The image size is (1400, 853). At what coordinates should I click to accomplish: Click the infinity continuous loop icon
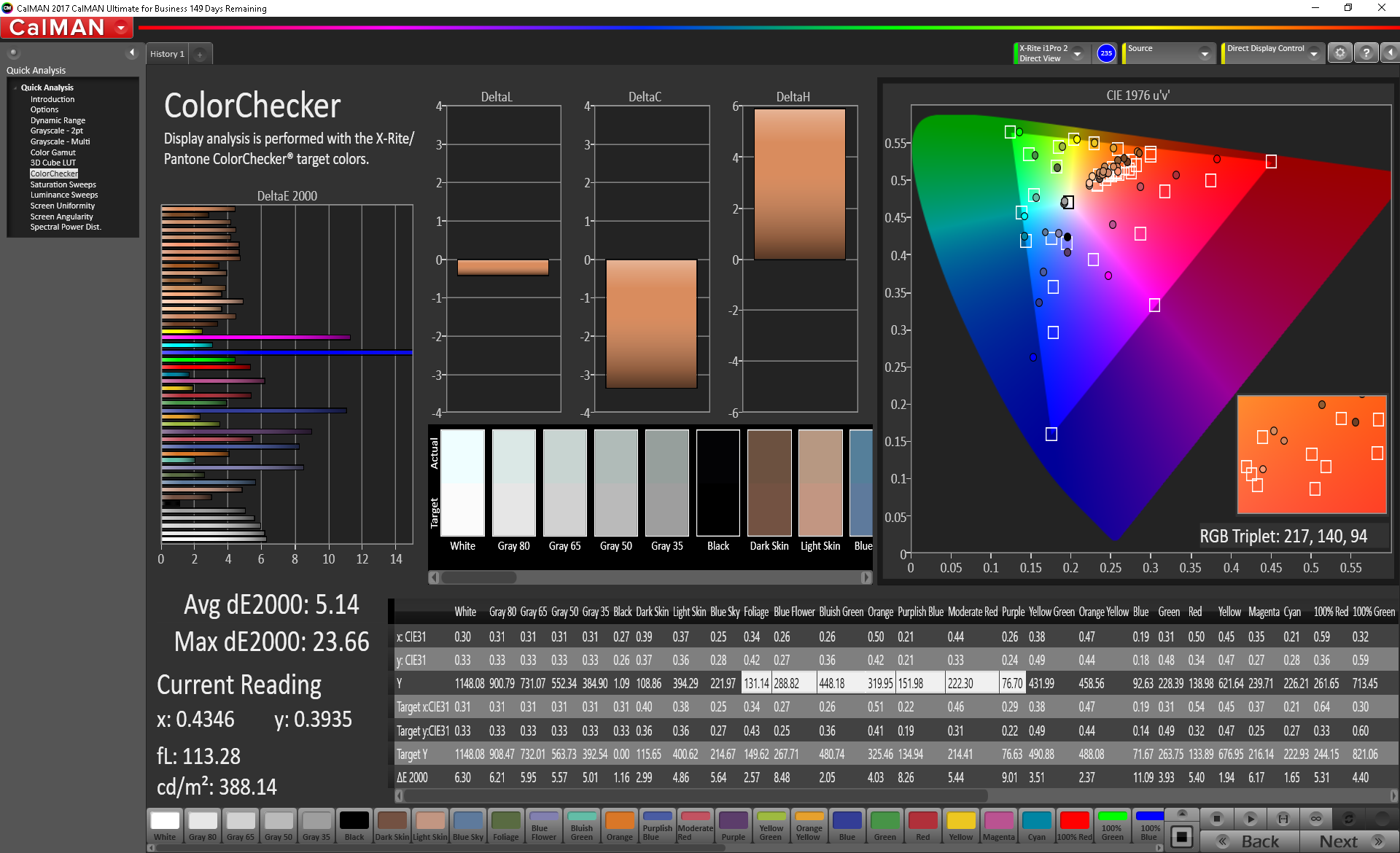[1315, 818]
